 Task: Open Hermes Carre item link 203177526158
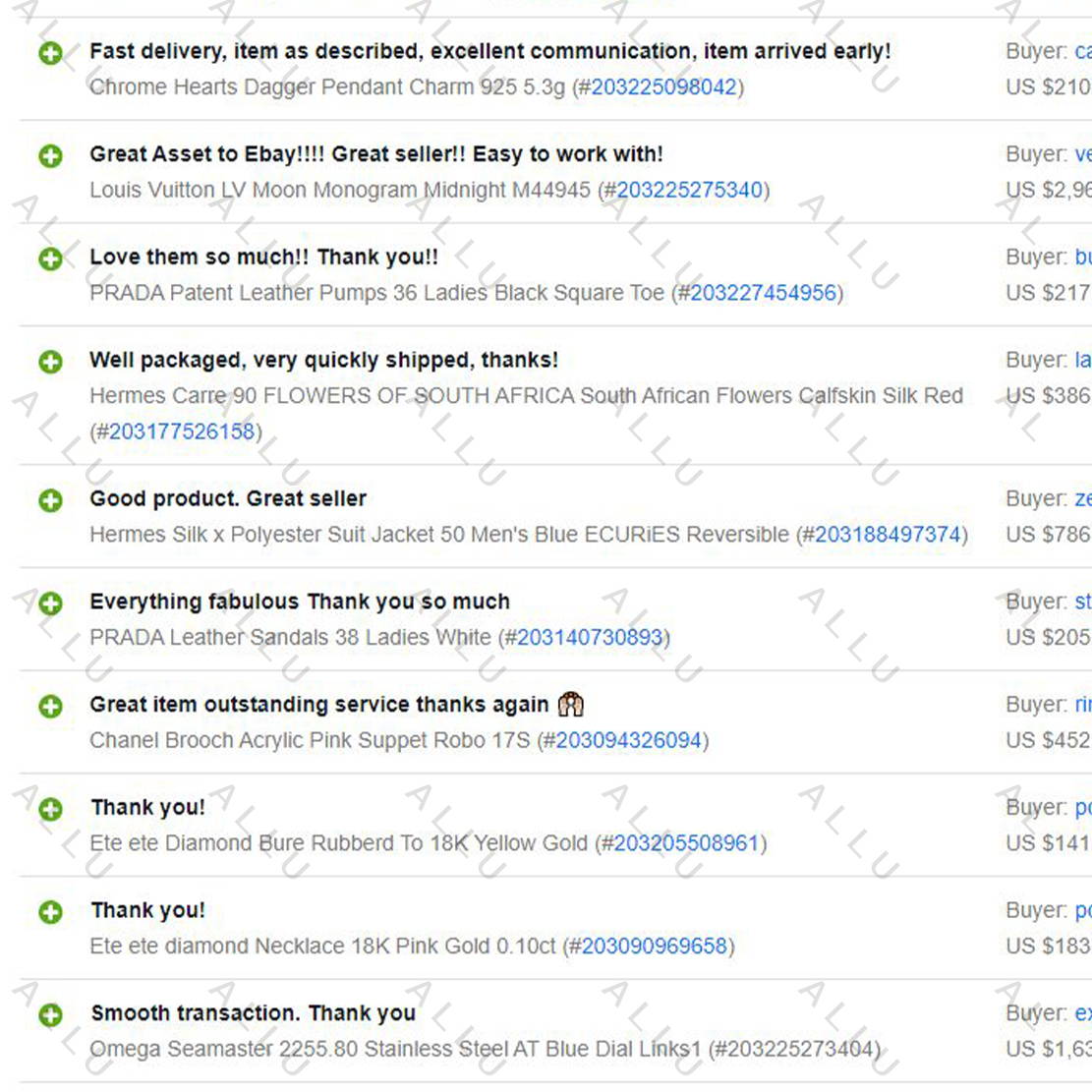(x=182, y=431)
